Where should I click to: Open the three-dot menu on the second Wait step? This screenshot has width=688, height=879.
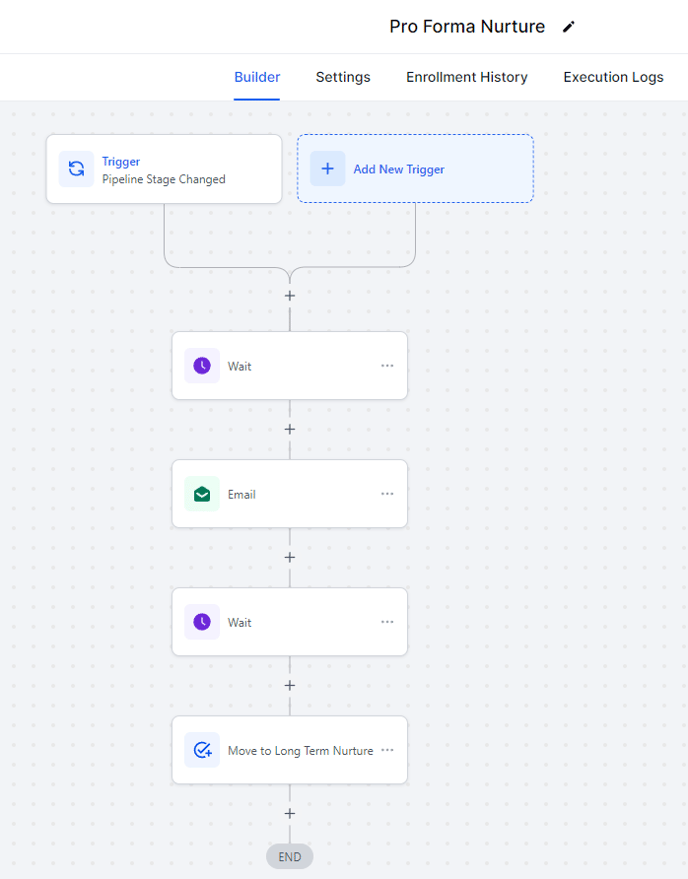click(387, 622)
